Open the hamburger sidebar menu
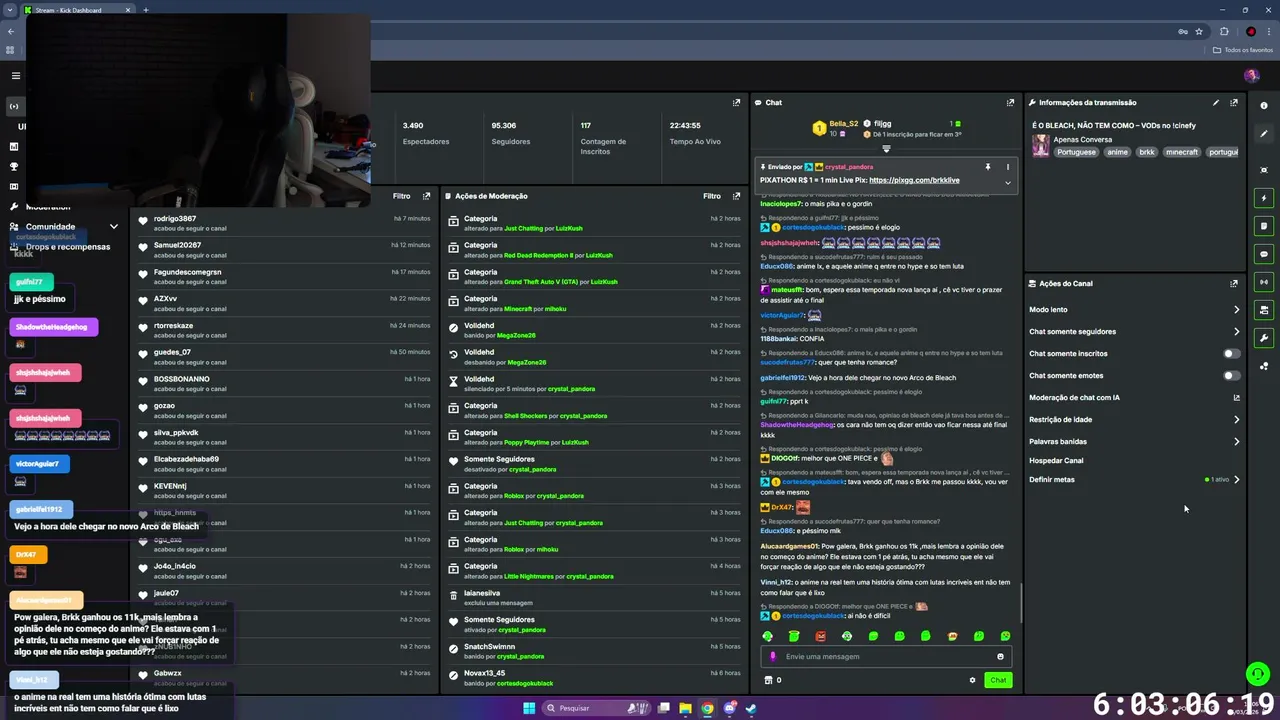This screenshot has width=1280, height=720. (15, 76)
